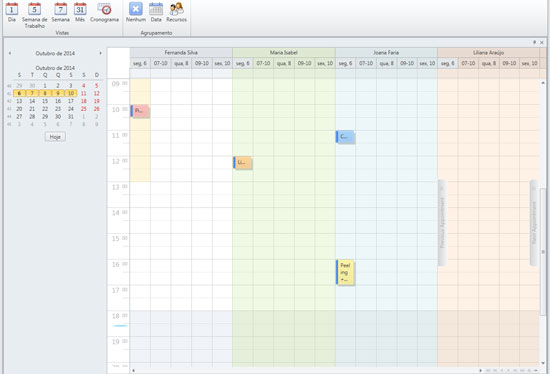Open the Outubro de 2014 month selector header
Image resolution: width=550 pixels, height=374 pixels.
click(55, 53)
